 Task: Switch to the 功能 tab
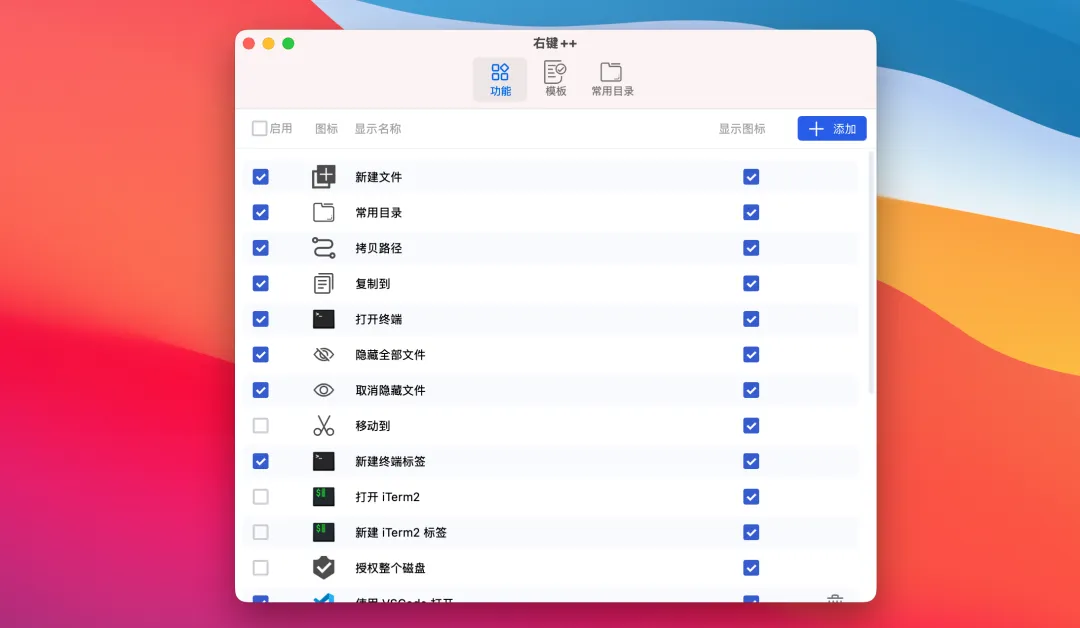pyautogui.click(x=500, y=80)
